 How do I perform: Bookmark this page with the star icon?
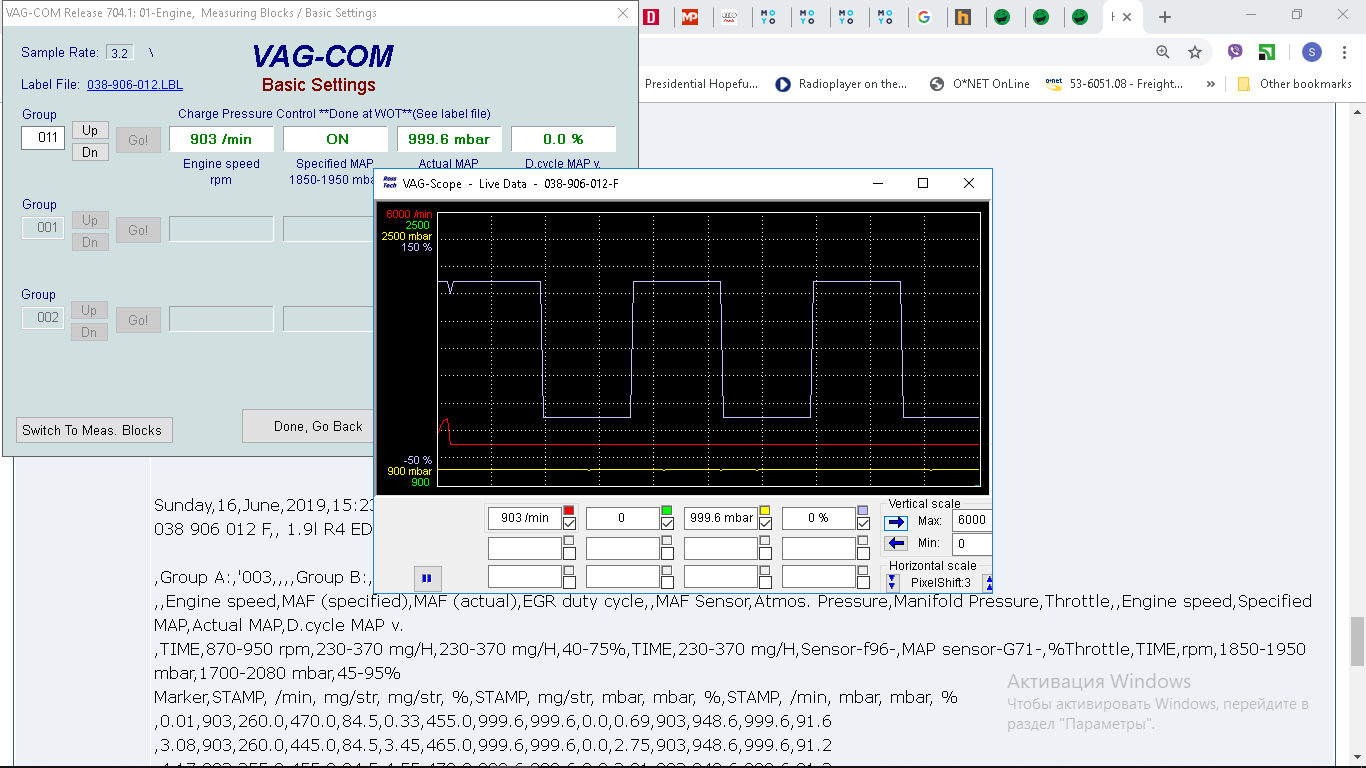[x=1195, y=52]
